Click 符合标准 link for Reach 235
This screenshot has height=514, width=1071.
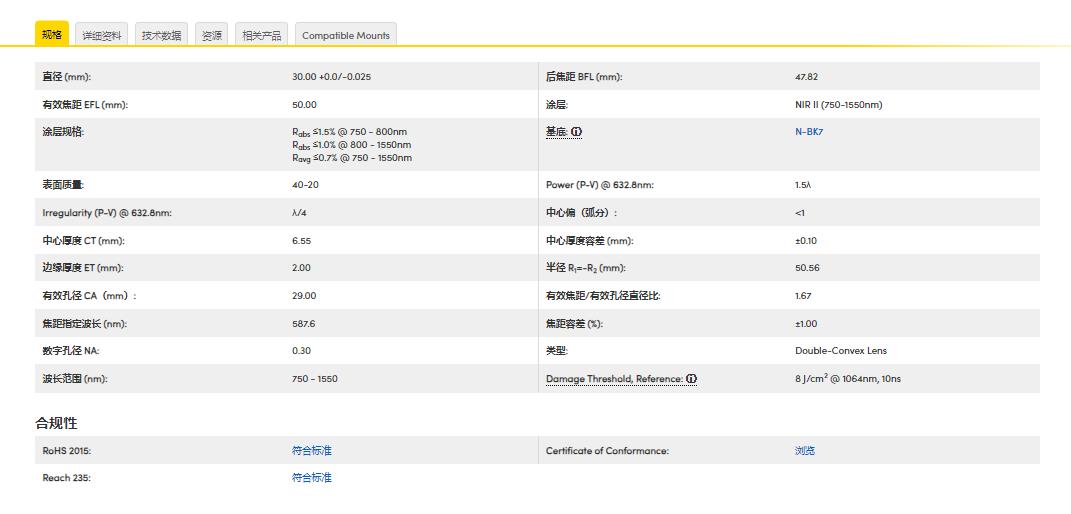click(x=311, y=478)
